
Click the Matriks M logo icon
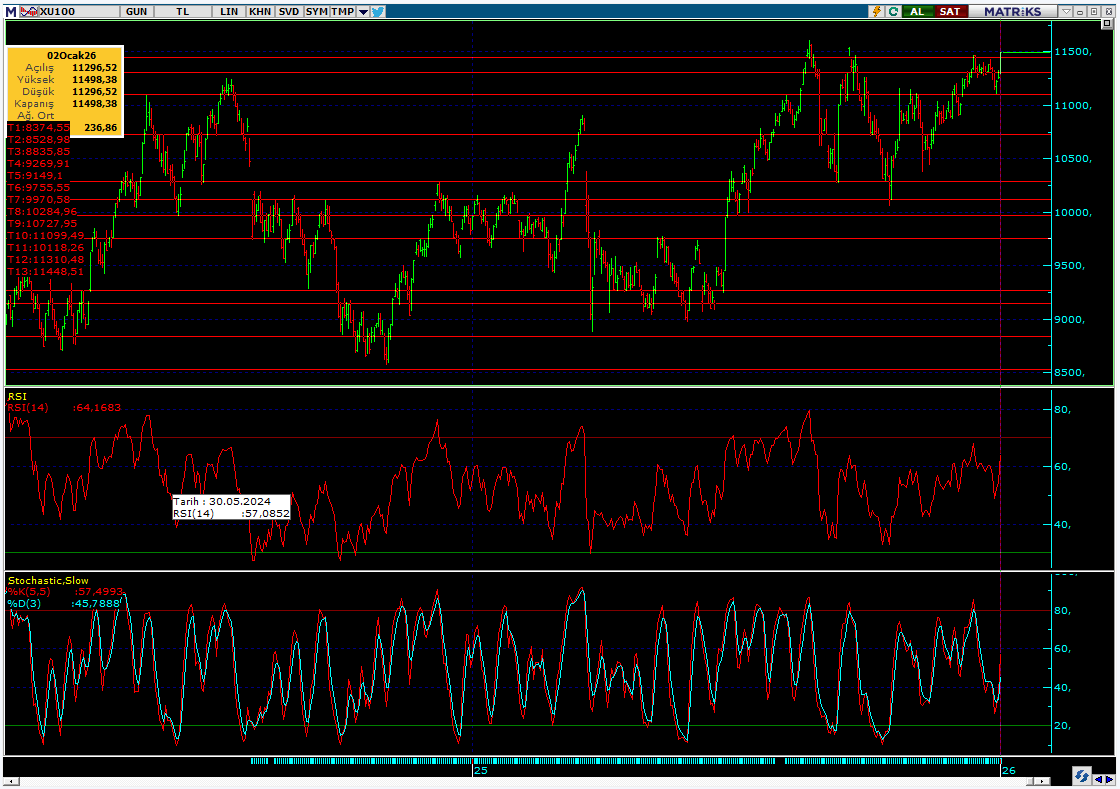pyautogui.click(x=11, y=11)
